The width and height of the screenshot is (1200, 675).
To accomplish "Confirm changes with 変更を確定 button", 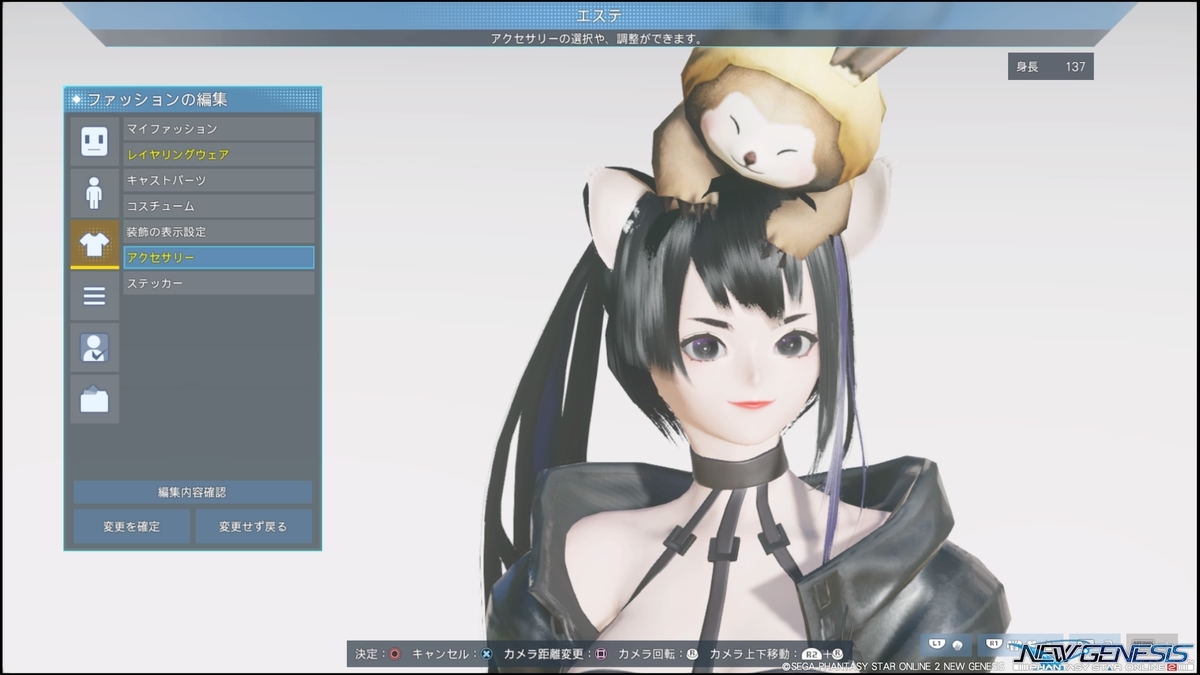I will click(131, 526).
